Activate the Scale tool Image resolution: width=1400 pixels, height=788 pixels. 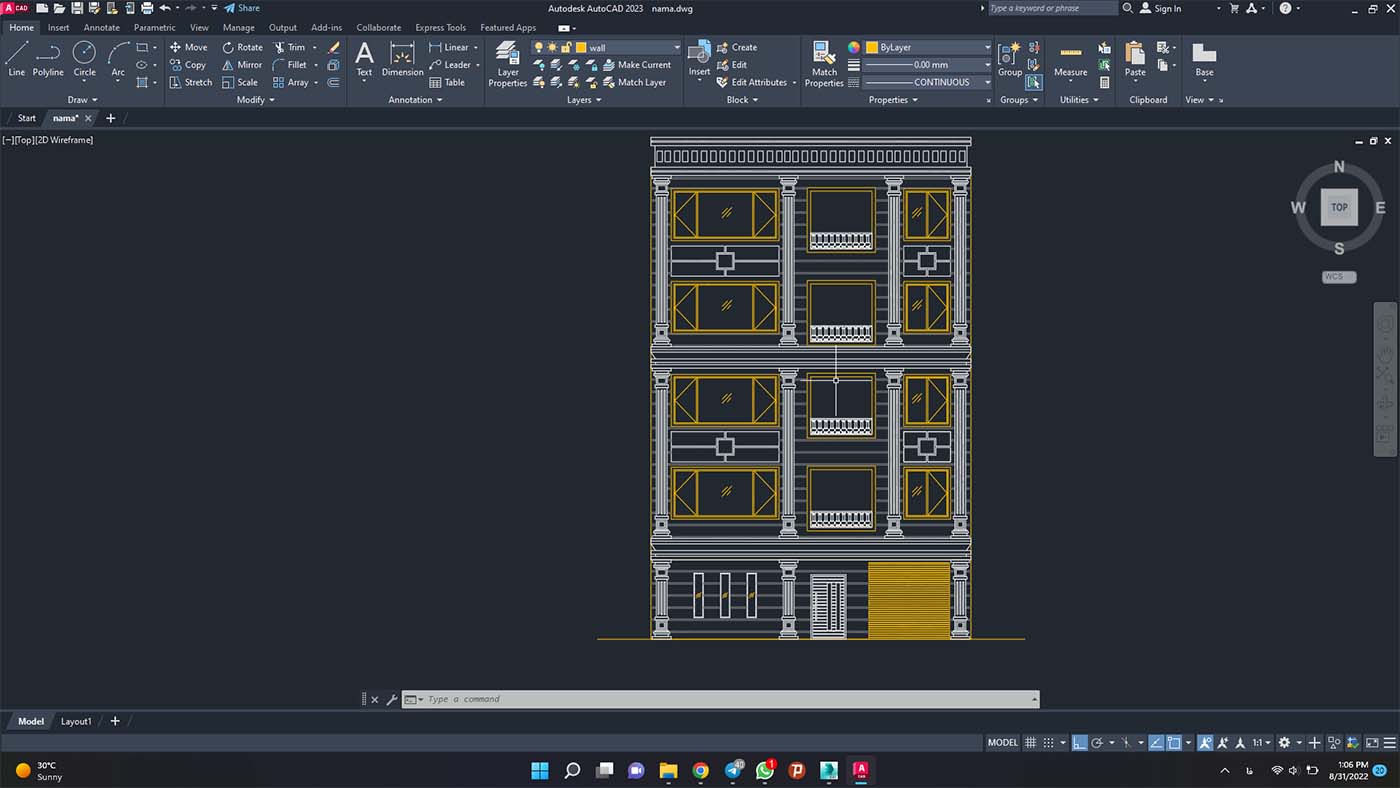click(239, 82)
